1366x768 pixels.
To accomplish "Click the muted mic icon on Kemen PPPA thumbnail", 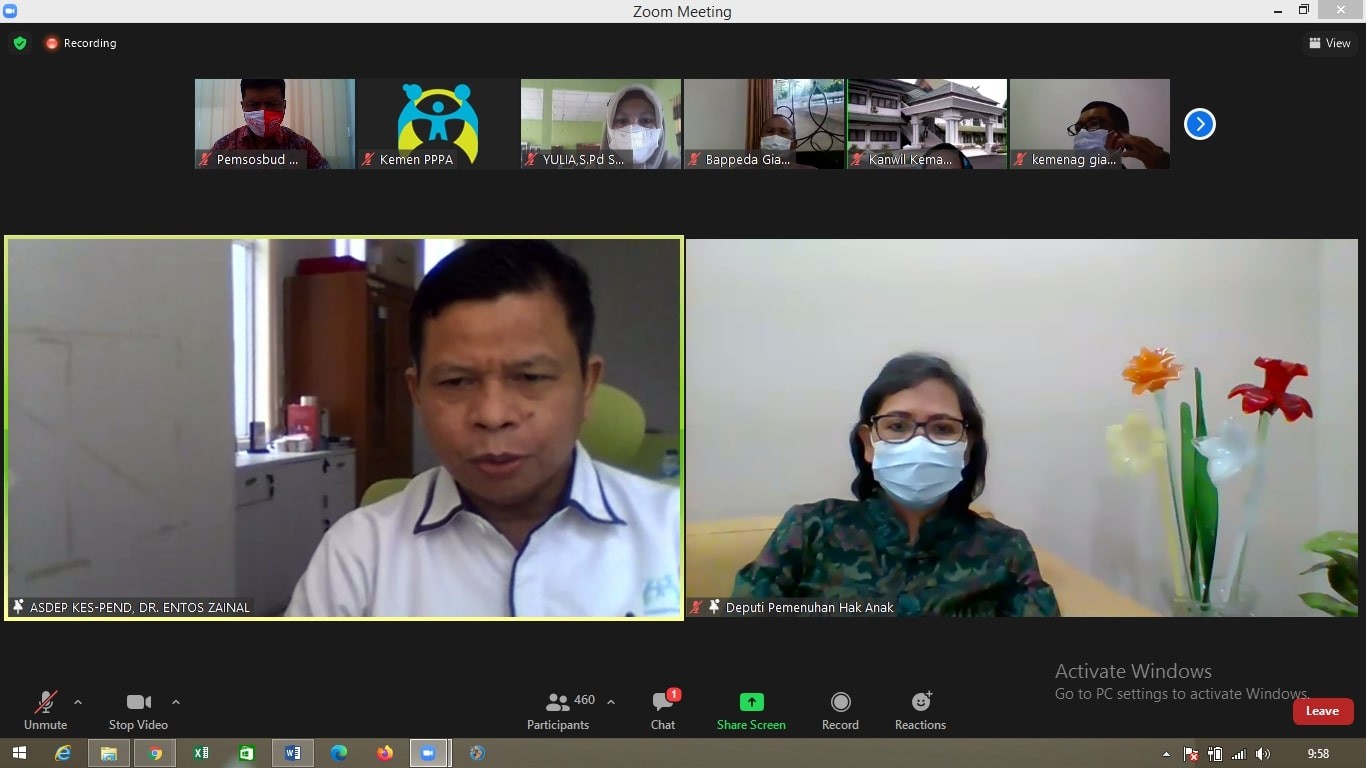I will (x=368, y=159).
